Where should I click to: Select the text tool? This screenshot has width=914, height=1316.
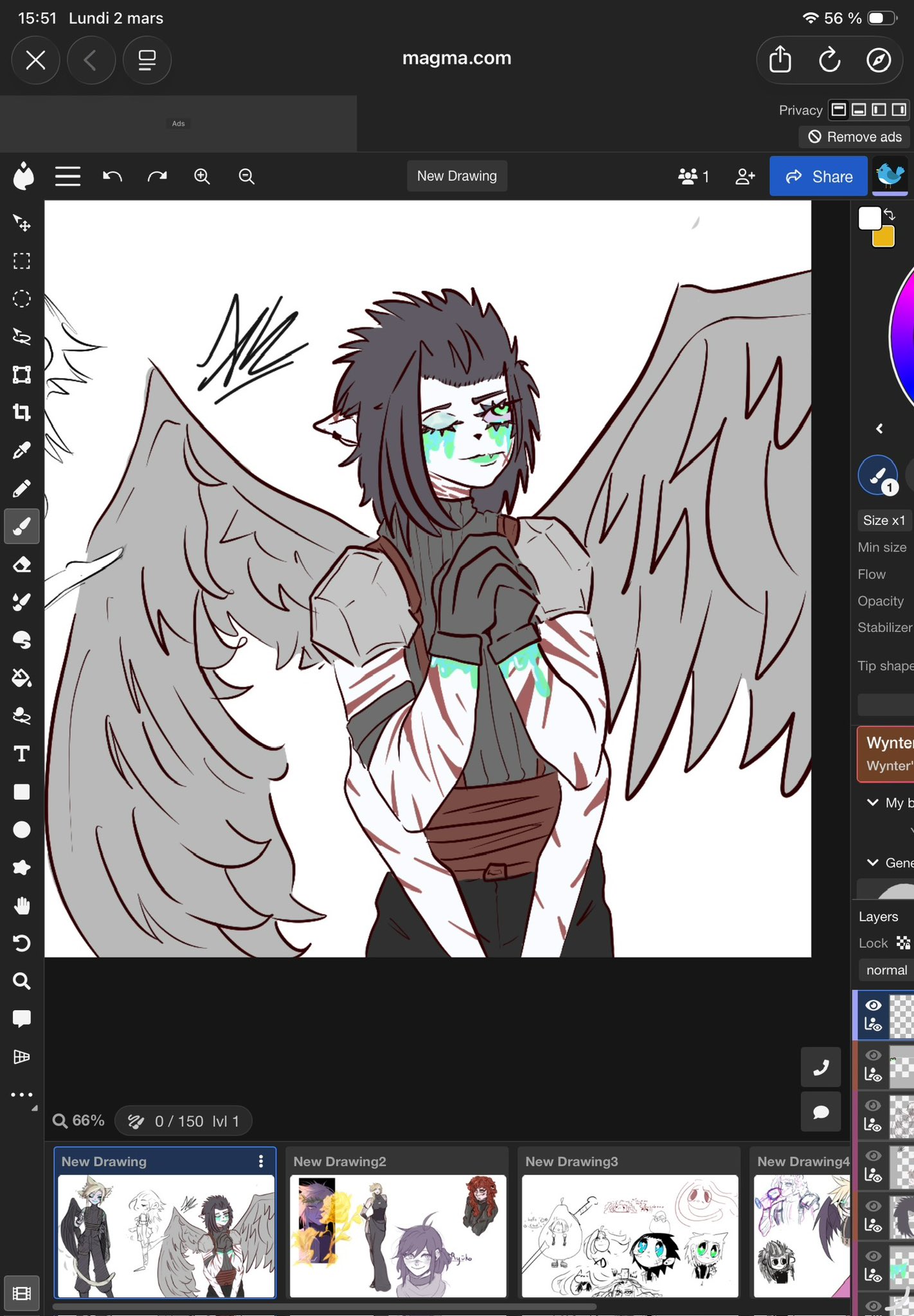(22, 754)
